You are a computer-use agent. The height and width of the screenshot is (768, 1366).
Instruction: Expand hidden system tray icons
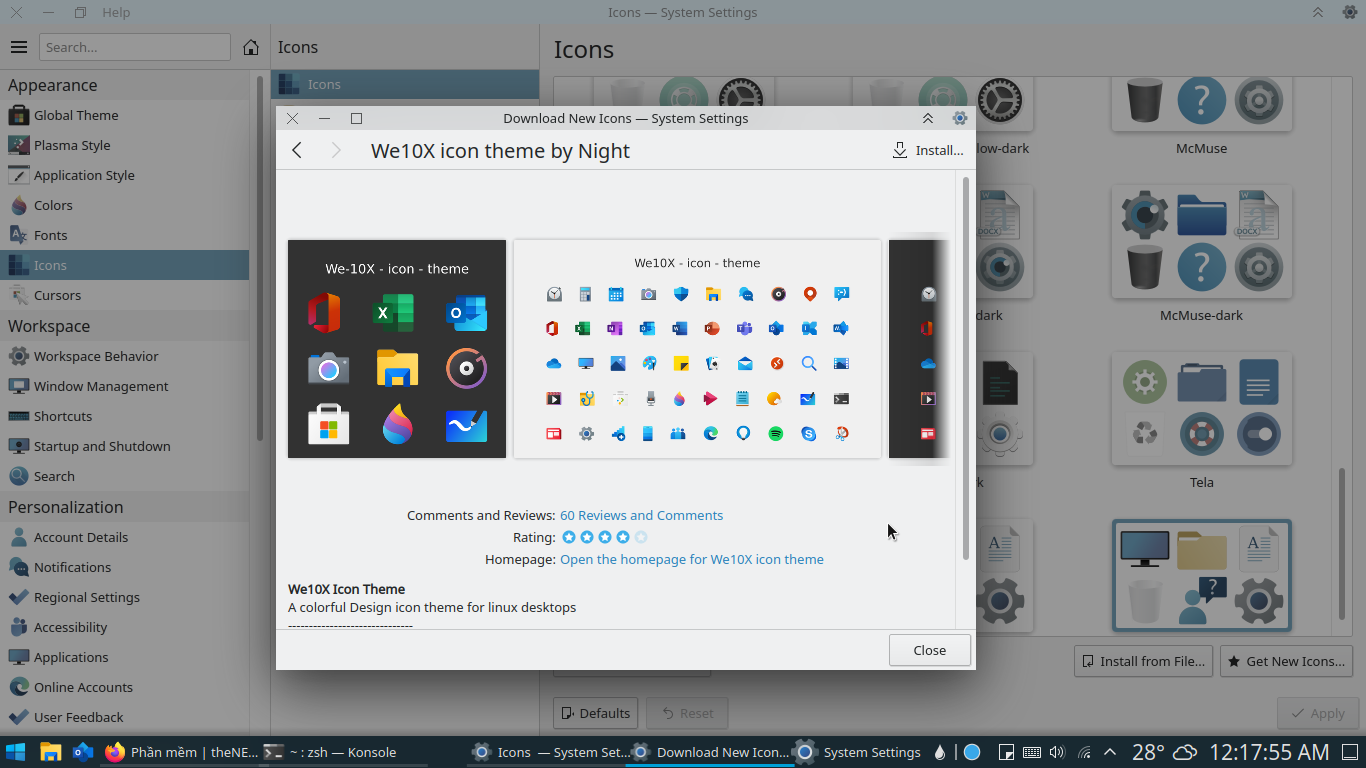point(1110,752)
